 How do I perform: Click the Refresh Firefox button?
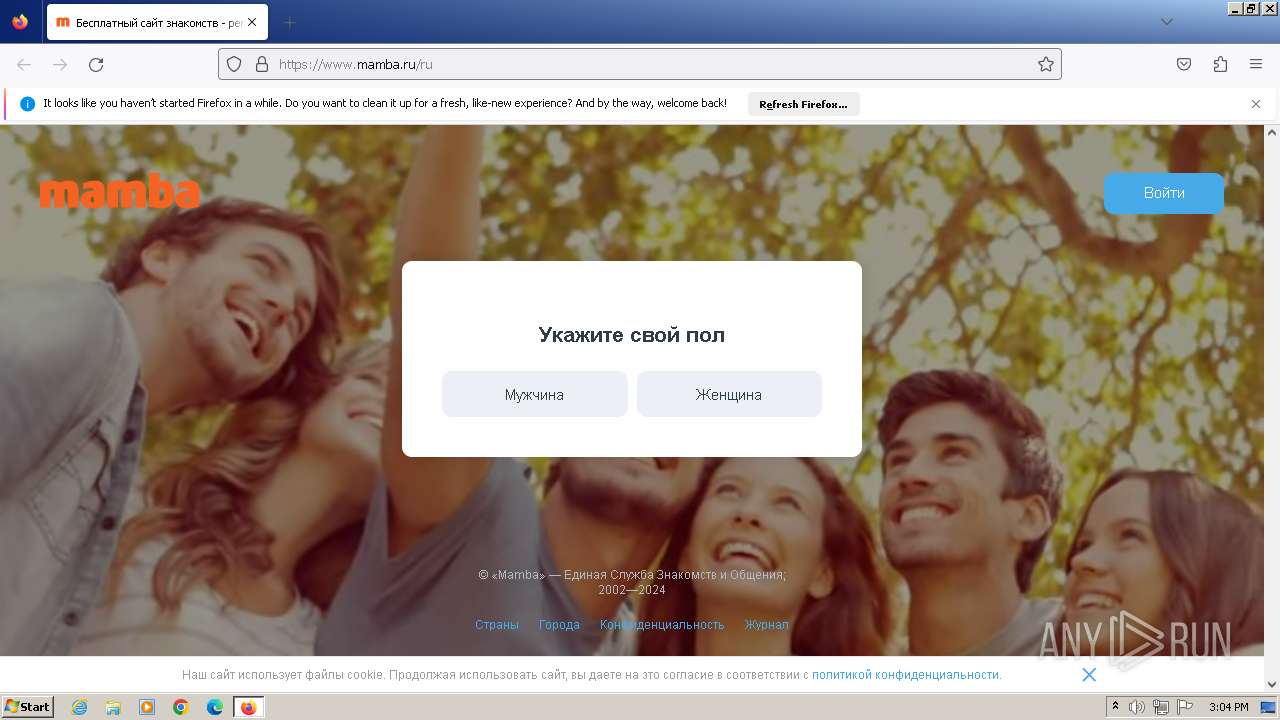point(803,104)
